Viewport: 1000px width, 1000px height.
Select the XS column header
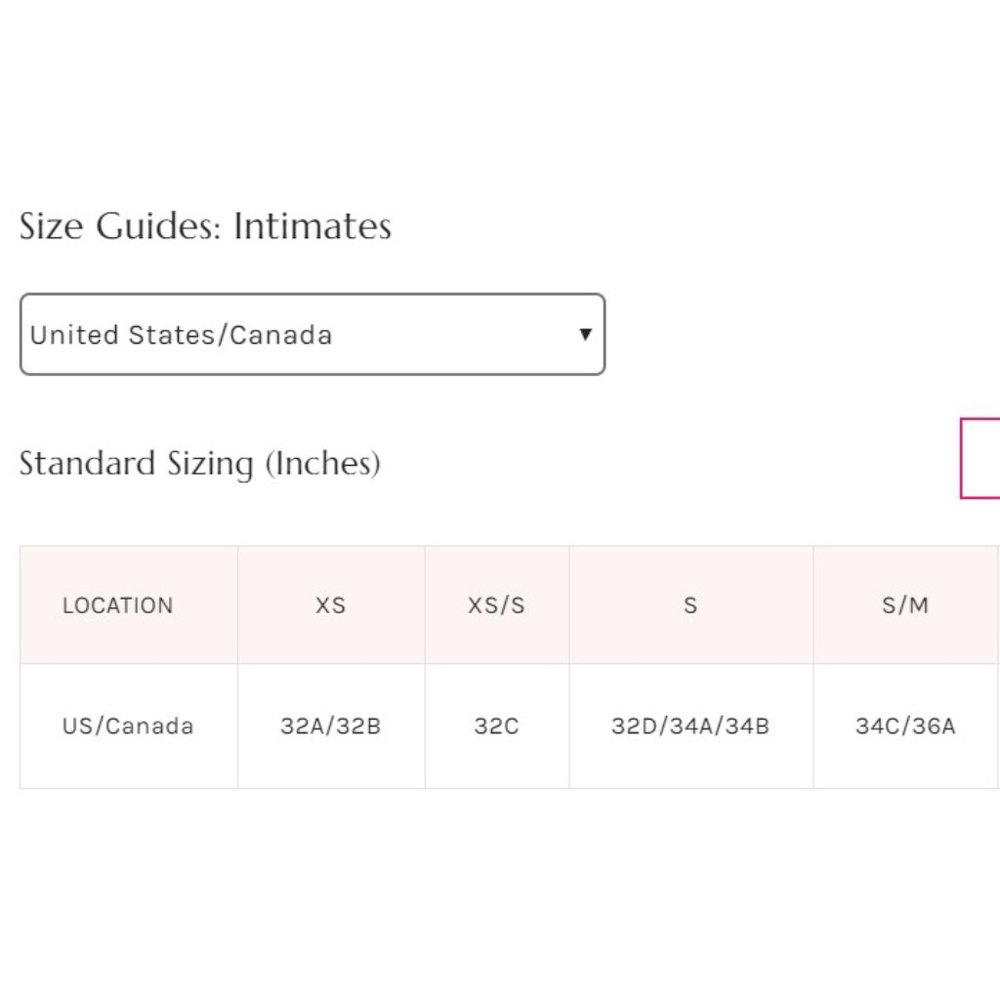tap(331, 606)
